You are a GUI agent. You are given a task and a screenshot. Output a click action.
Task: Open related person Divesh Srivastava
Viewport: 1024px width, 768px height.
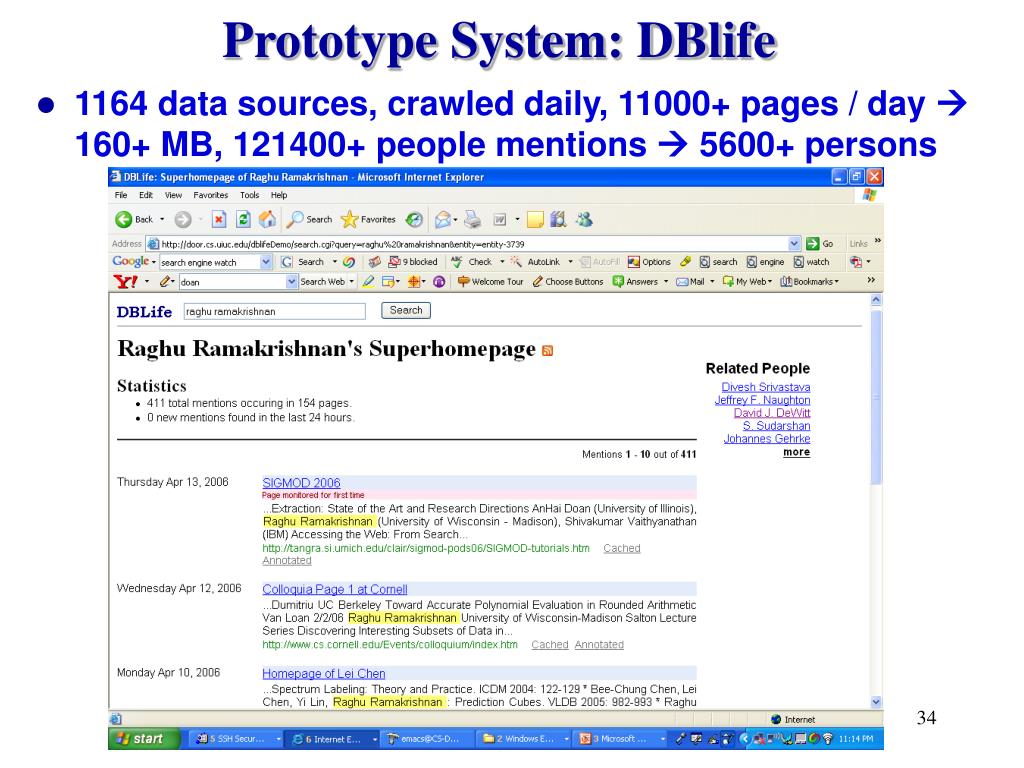coord(765,387)
